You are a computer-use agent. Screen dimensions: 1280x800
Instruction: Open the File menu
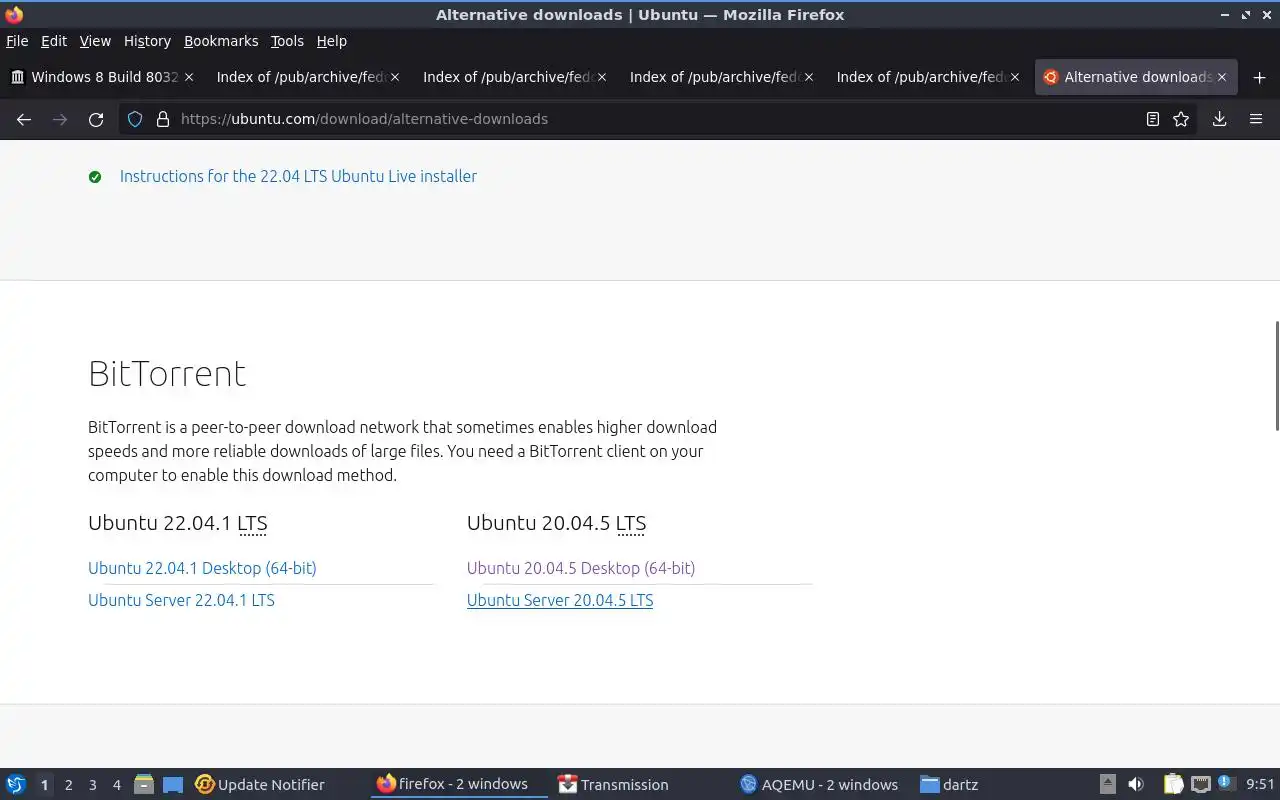point(17,41)
